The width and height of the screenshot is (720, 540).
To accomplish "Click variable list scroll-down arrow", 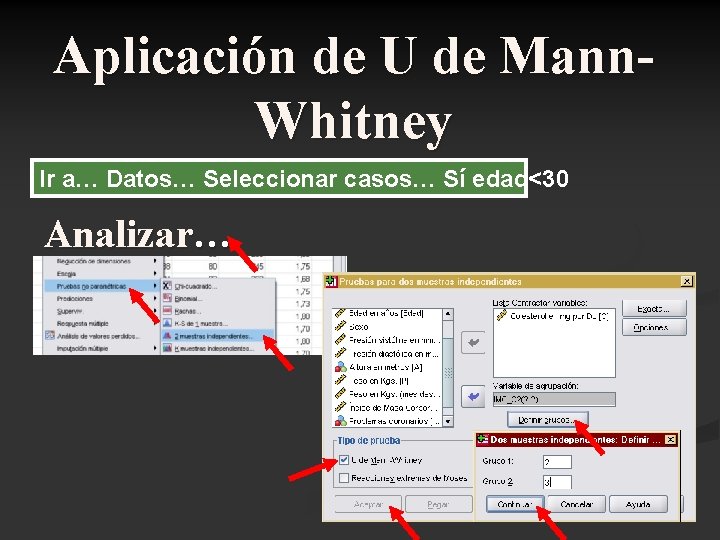I will (x=448, y=421).
